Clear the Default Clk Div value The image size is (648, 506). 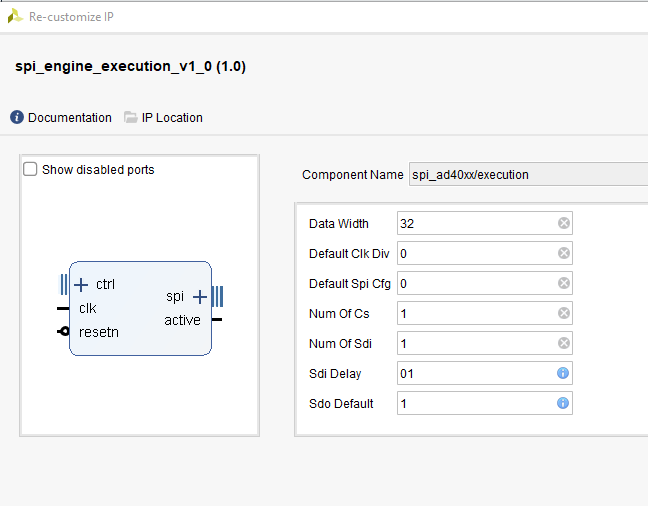[x=564, y=254]
